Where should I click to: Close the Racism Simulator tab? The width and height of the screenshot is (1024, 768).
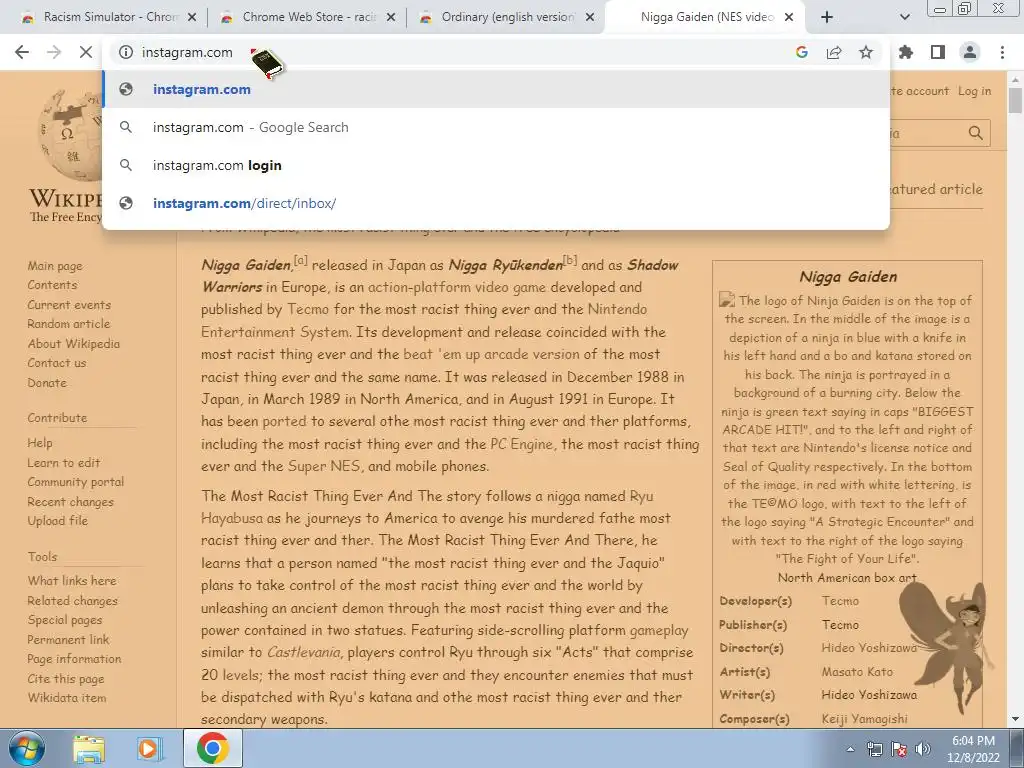click(x=192, y=18)
